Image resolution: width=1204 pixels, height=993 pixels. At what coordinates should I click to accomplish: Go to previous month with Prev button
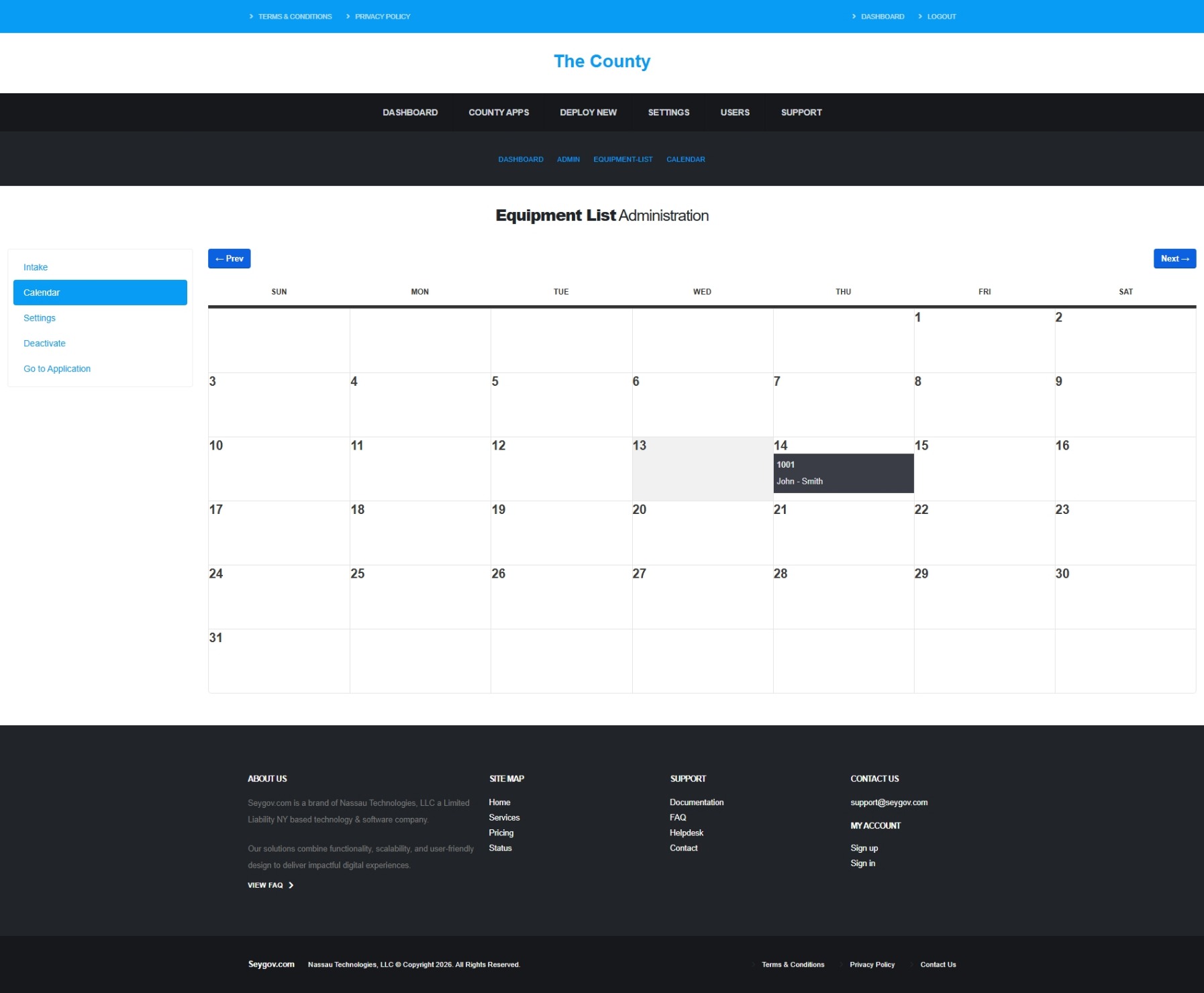tap(229, 258)
